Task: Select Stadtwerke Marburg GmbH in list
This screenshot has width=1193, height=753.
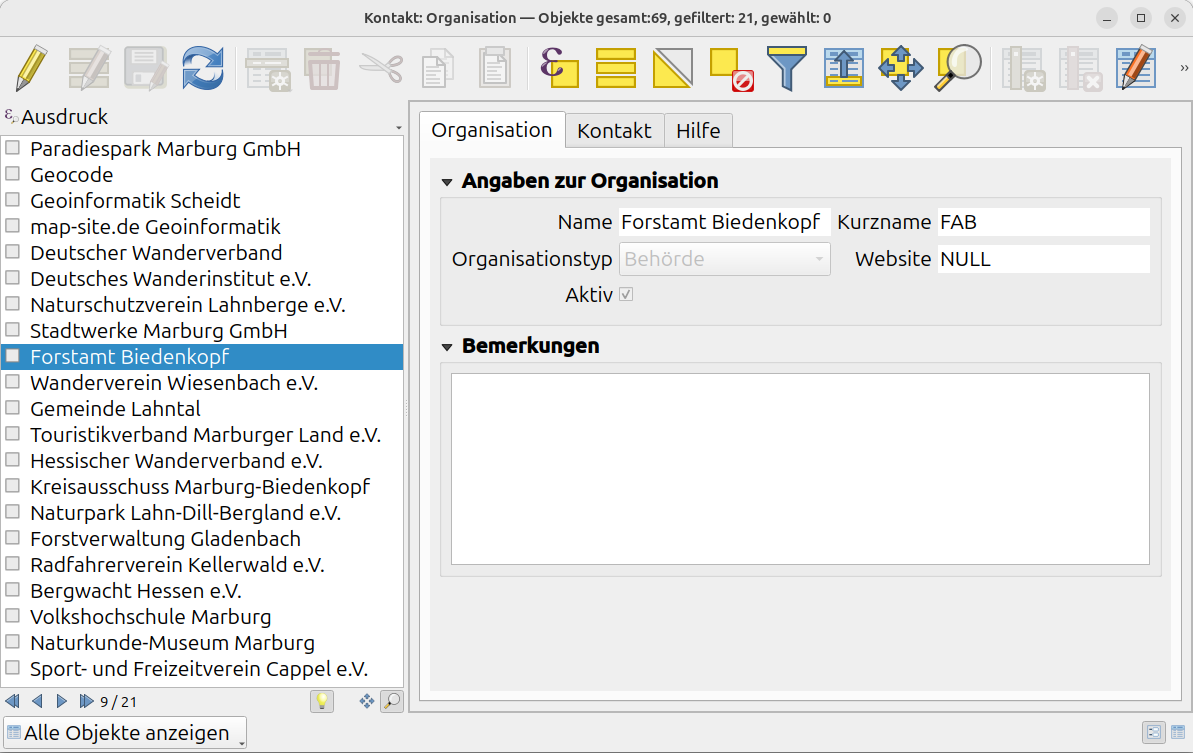Action: tap(202, 331)
